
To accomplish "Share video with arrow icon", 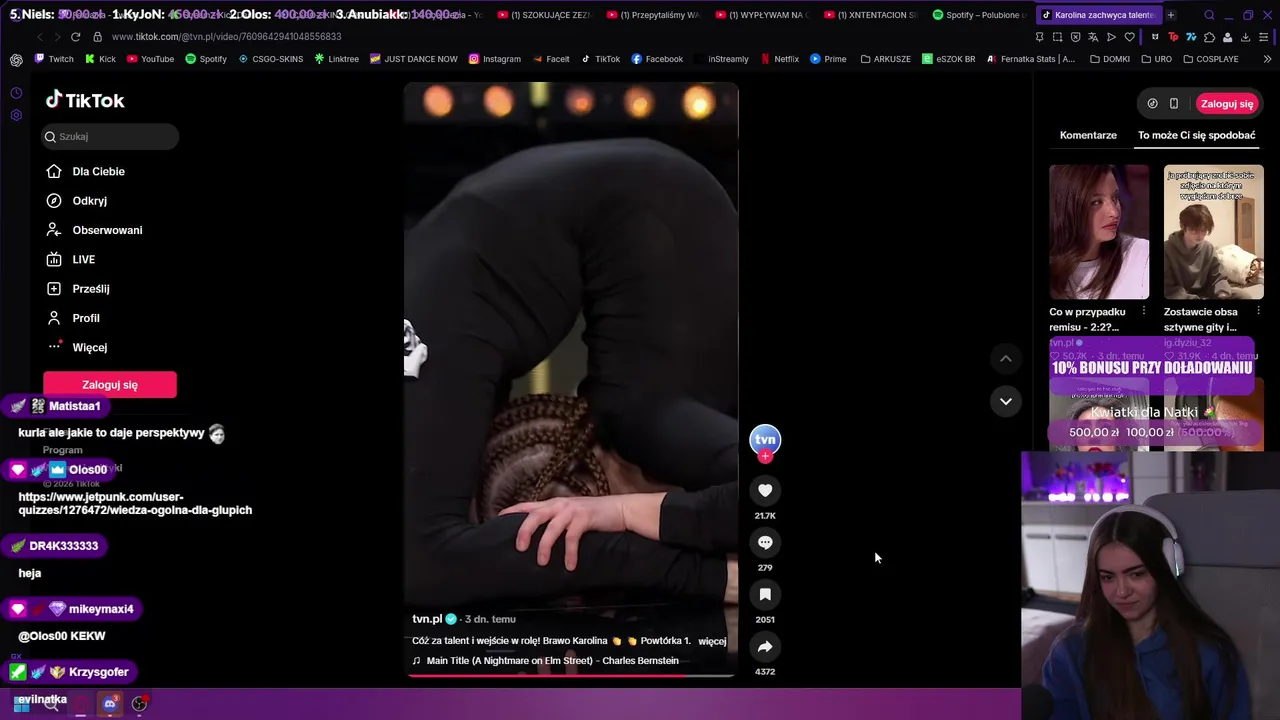I will coord(765,646).
